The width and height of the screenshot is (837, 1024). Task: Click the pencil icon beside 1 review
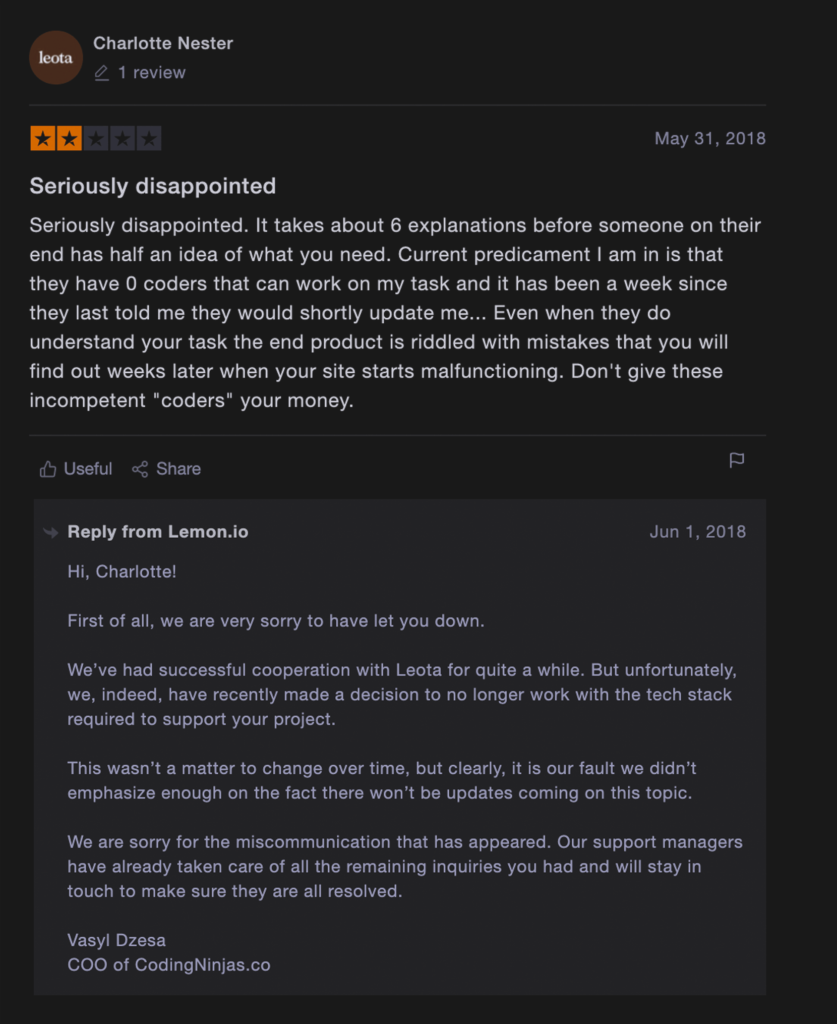101,72
